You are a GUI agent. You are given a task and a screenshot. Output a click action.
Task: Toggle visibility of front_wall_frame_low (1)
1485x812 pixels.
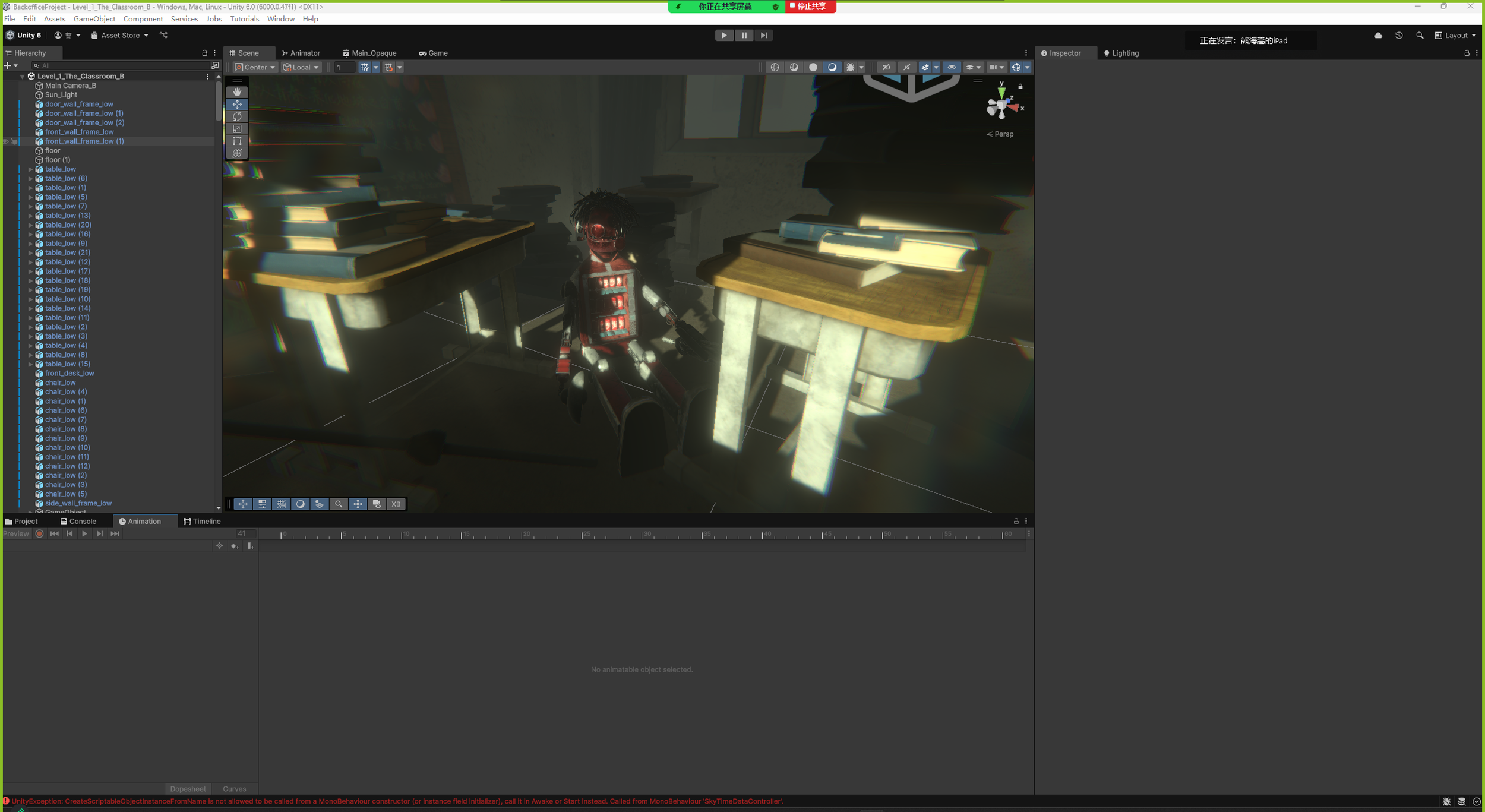click(x=6, y=141)
